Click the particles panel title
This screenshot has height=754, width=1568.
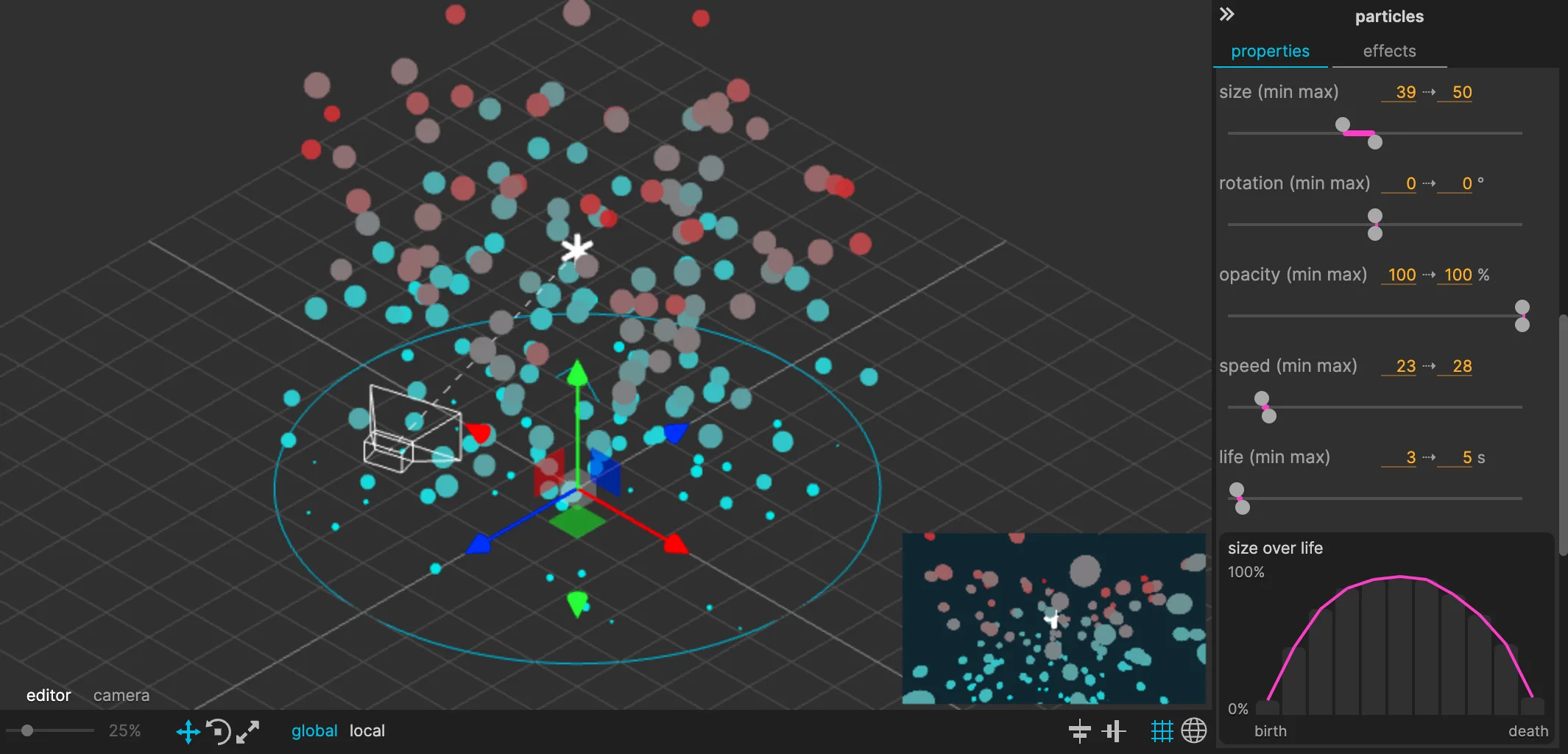1389,16
